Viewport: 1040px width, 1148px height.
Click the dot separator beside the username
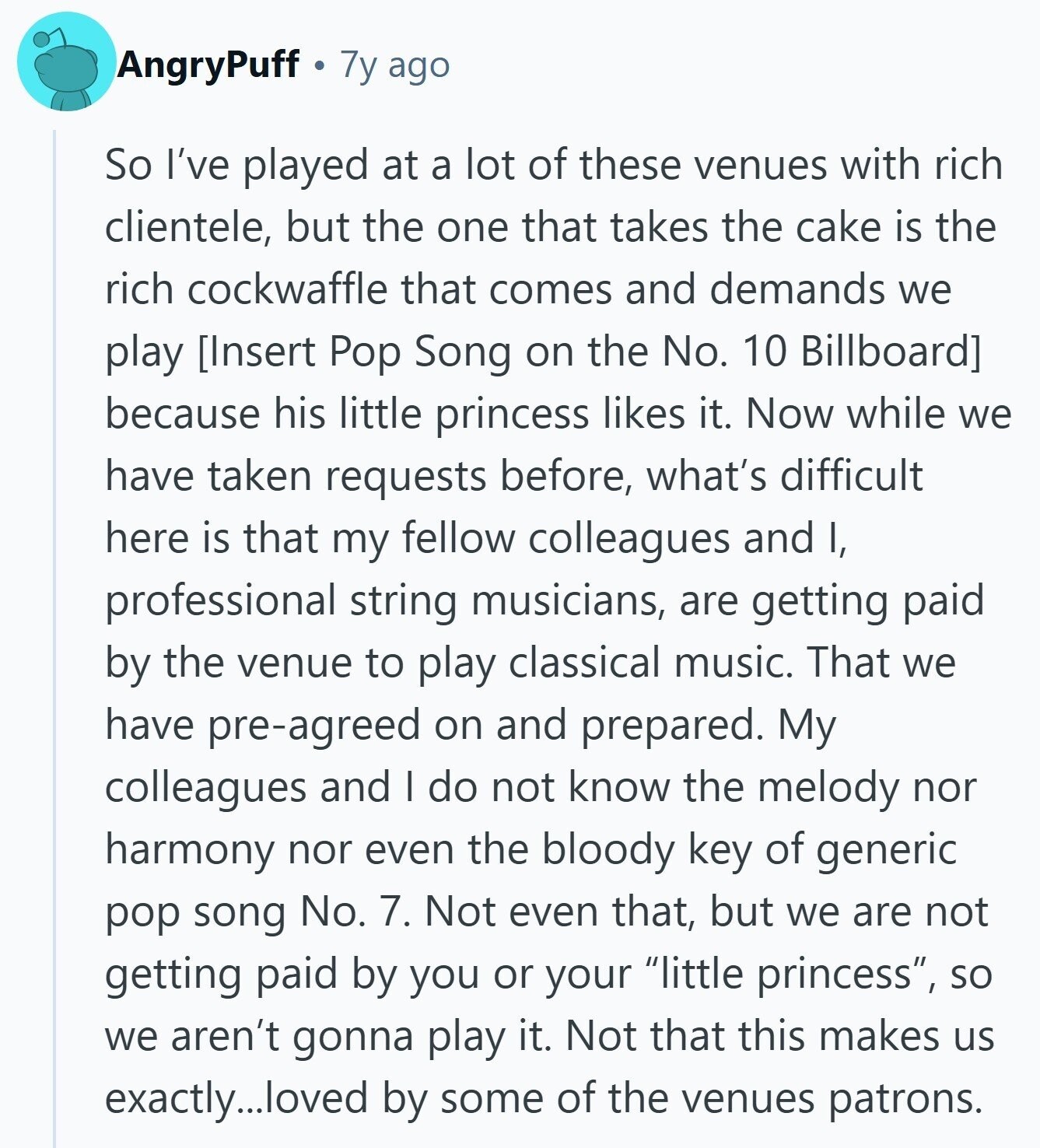[x=319, y=66]
